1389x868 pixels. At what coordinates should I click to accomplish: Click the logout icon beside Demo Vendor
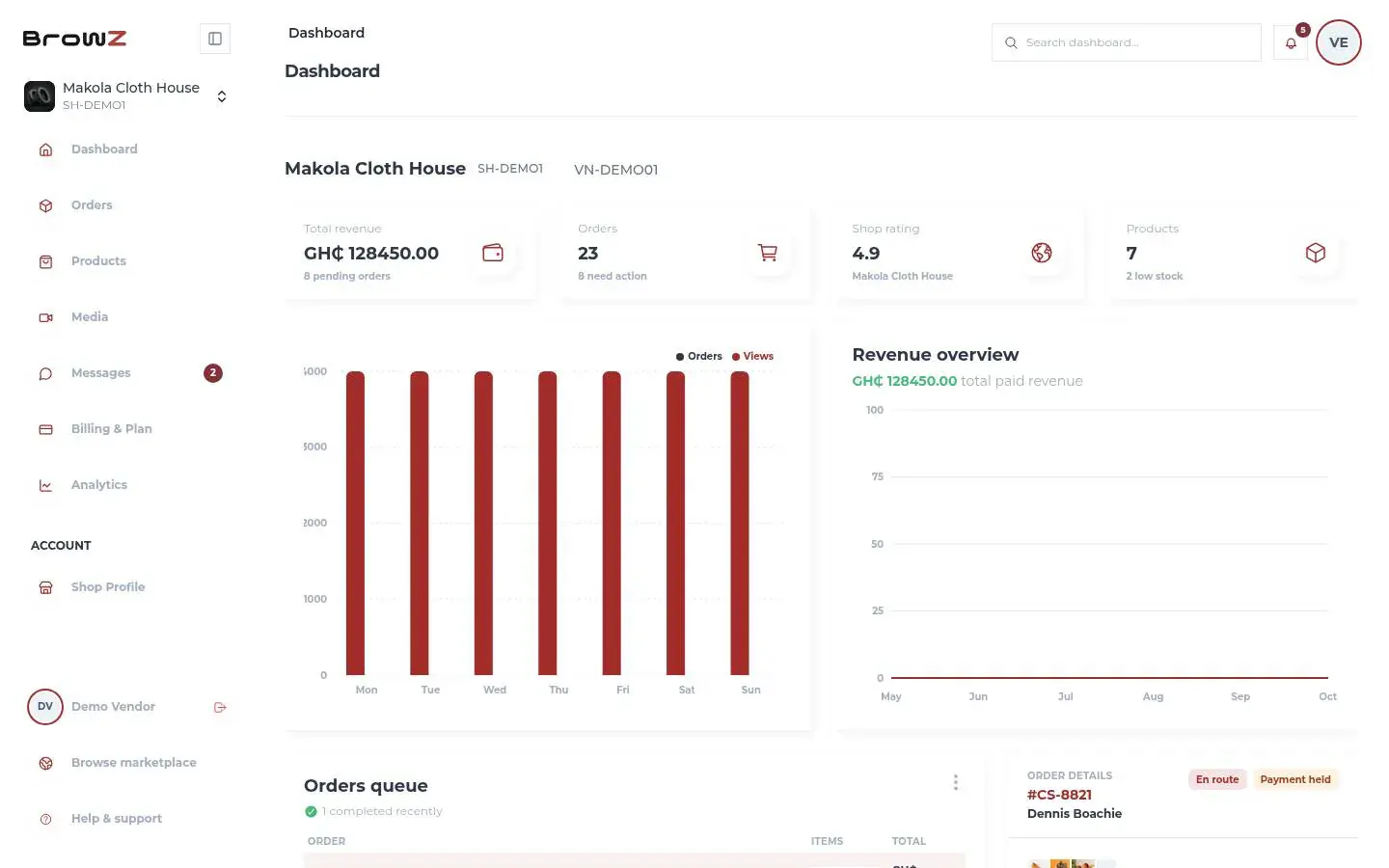(x=220, y=707)
